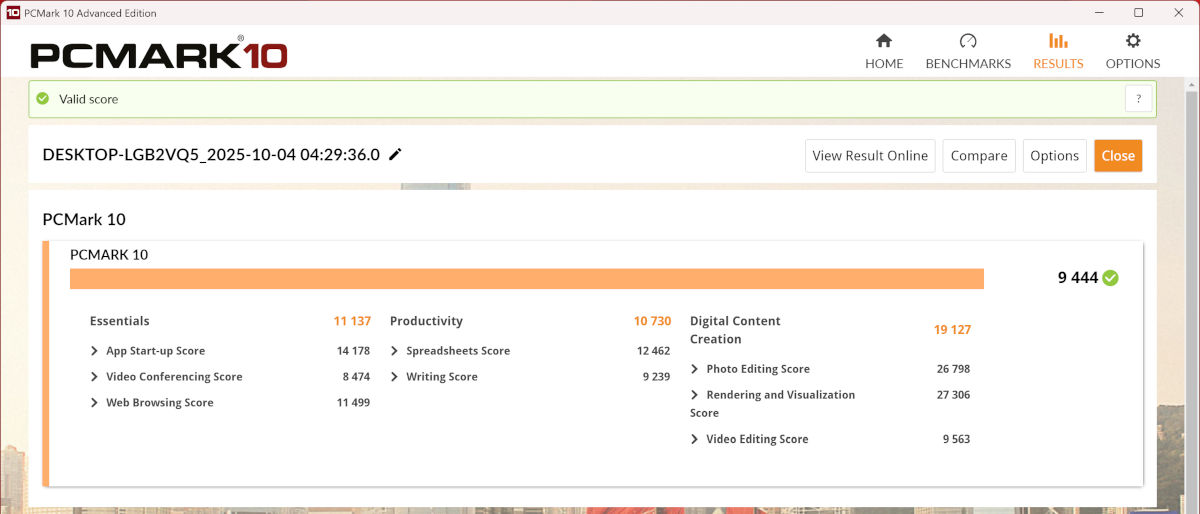1200x514 pixels.
Task: Expand Rendering and Visualization Score details
Action: coord(695,395)
